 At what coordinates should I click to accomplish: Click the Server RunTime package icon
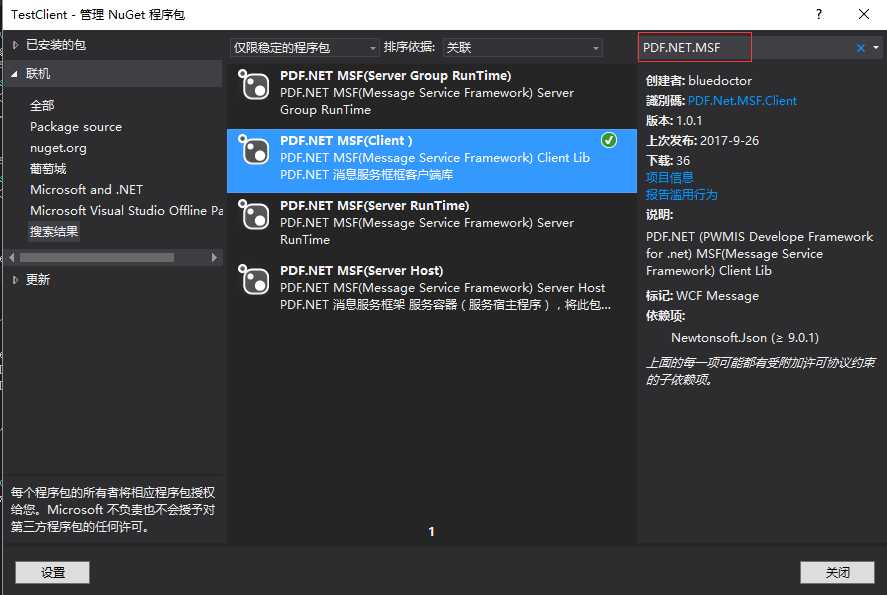[254, 215]
